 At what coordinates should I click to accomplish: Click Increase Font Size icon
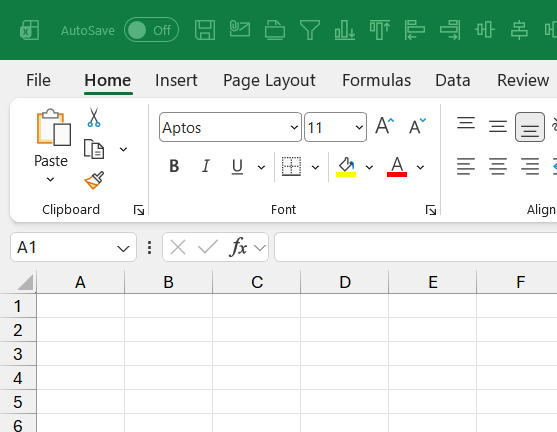click(x=385, y=126)
